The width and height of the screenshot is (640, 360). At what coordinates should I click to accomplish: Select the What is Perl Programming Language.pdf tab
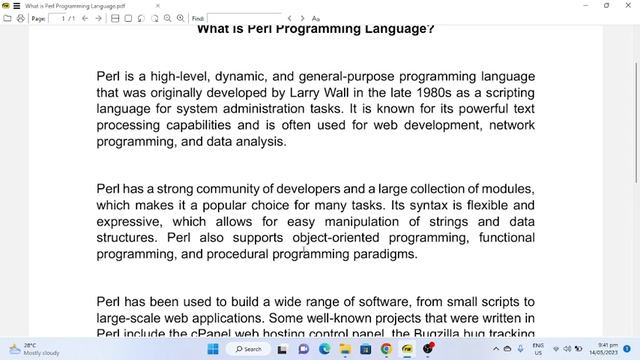click(x=75, y=6)
